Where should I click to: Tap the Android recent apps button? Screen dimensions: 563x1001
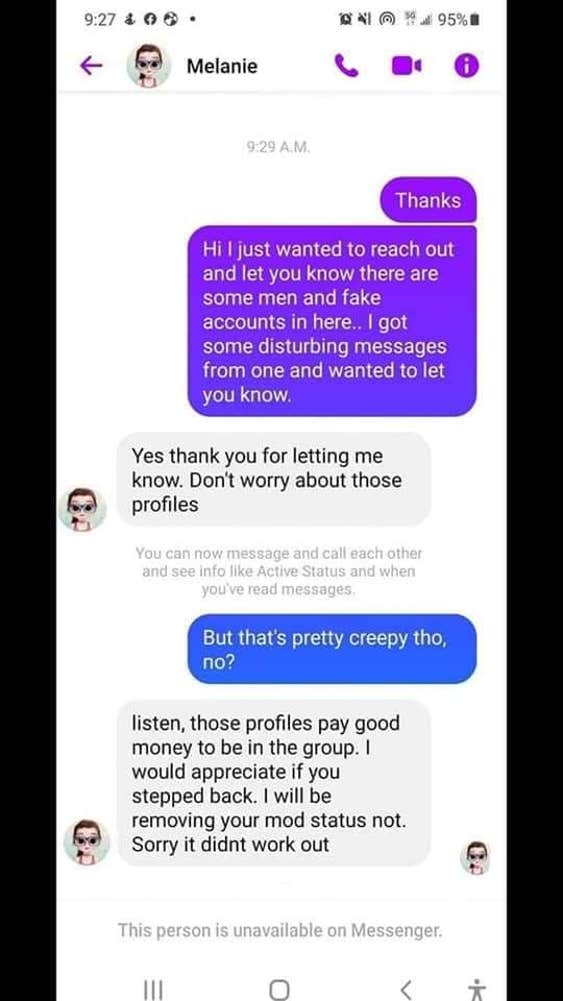pyautogui.click(x=153, y=990)
